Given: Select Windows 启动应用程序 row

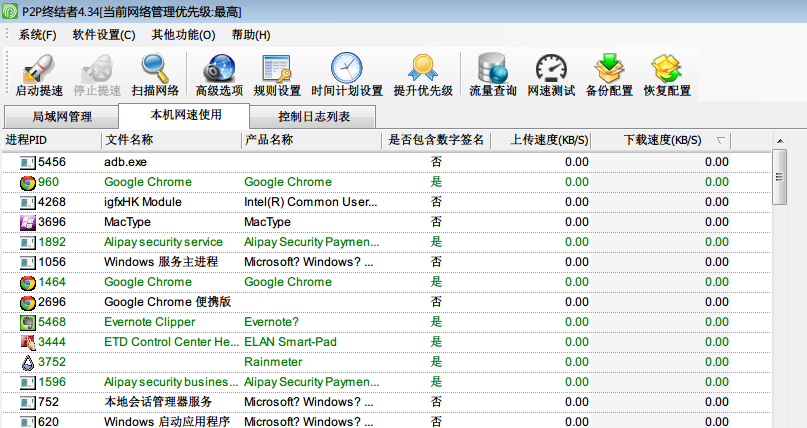Looking at the screenshot, I should pos(387,421).
